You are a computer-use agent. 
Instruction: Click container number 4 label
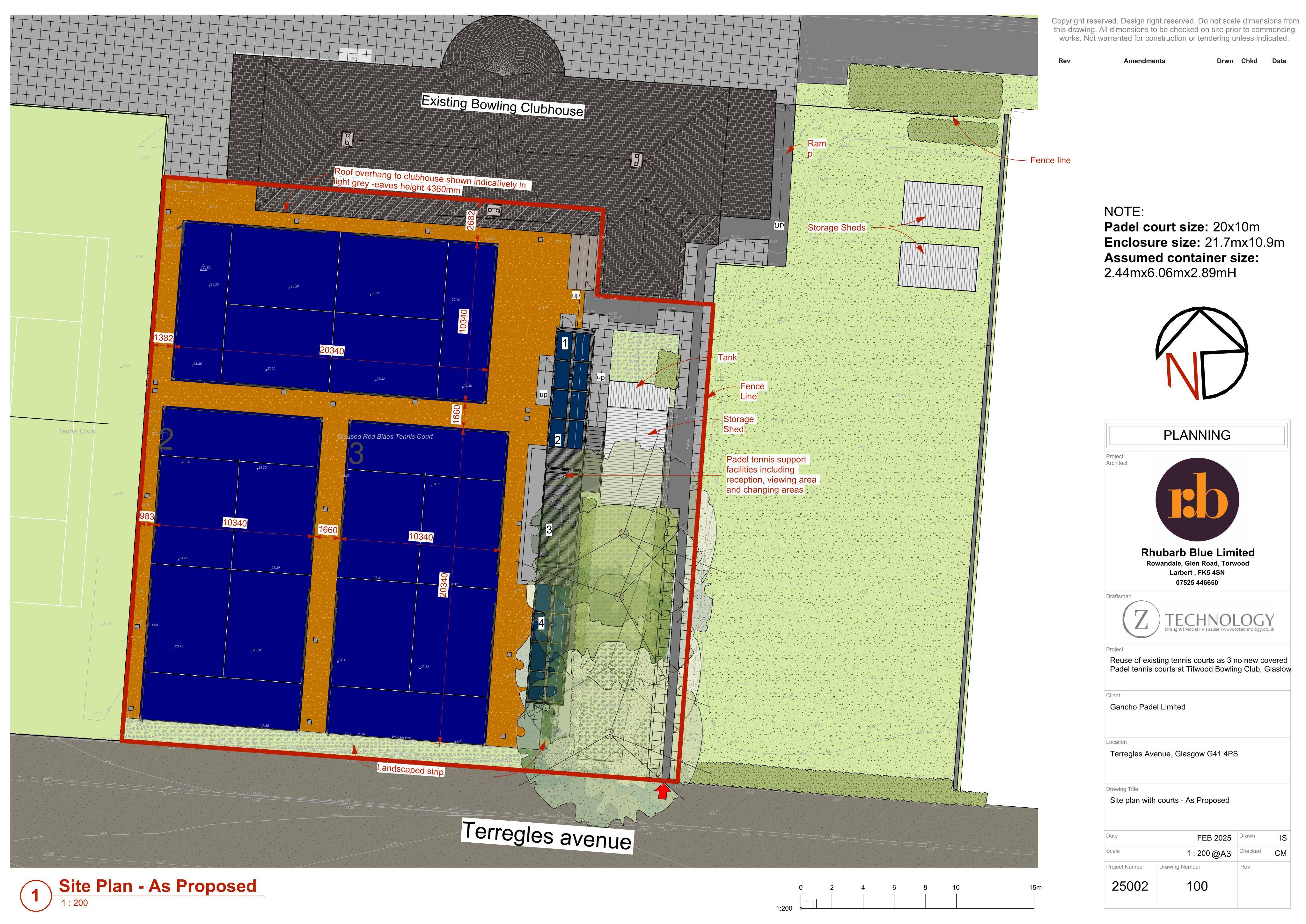click(x=541, y=624)
